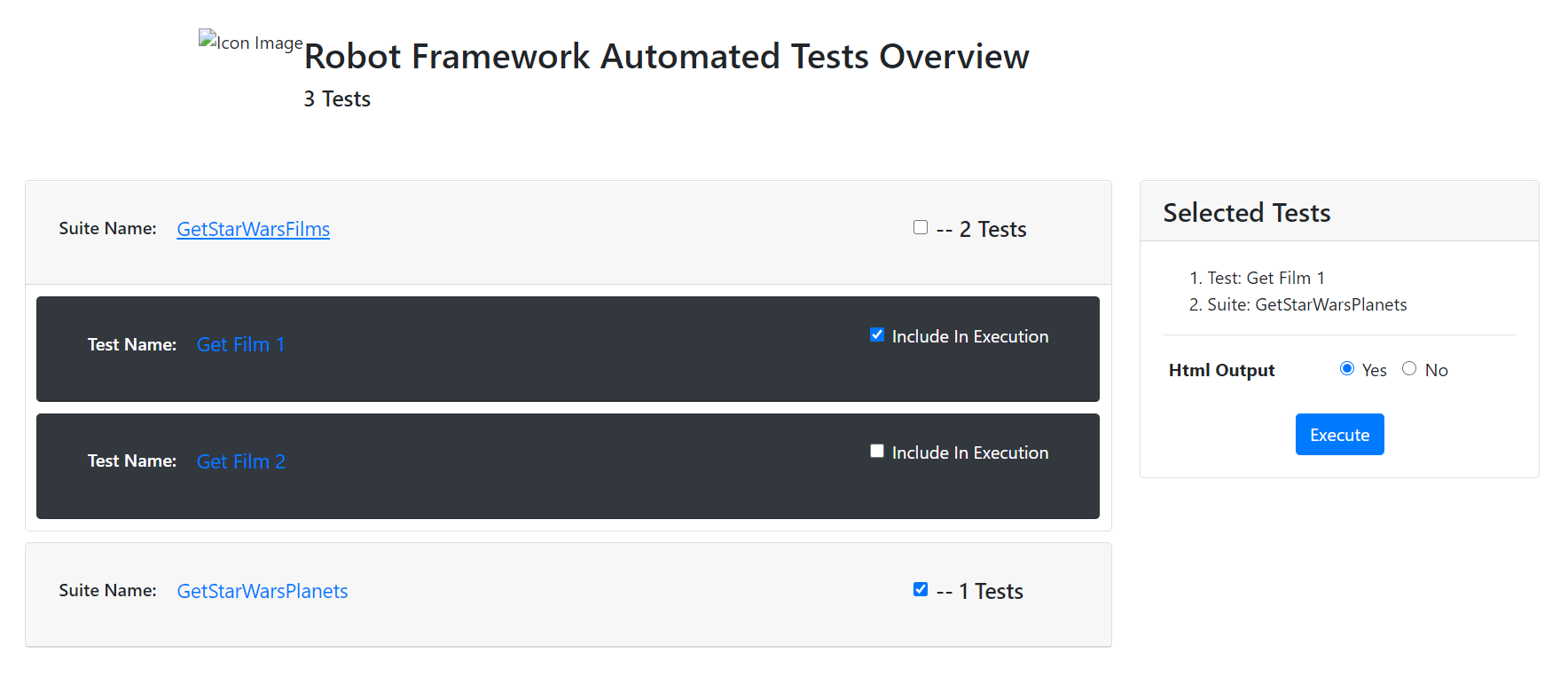Screen dimensions: 1568x677
Task: Click the Html Output label
Action: 1221,370
